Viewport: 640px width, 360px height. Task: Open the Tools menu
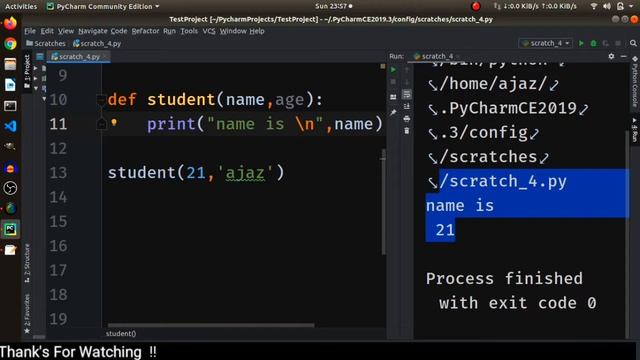(189, 31)
